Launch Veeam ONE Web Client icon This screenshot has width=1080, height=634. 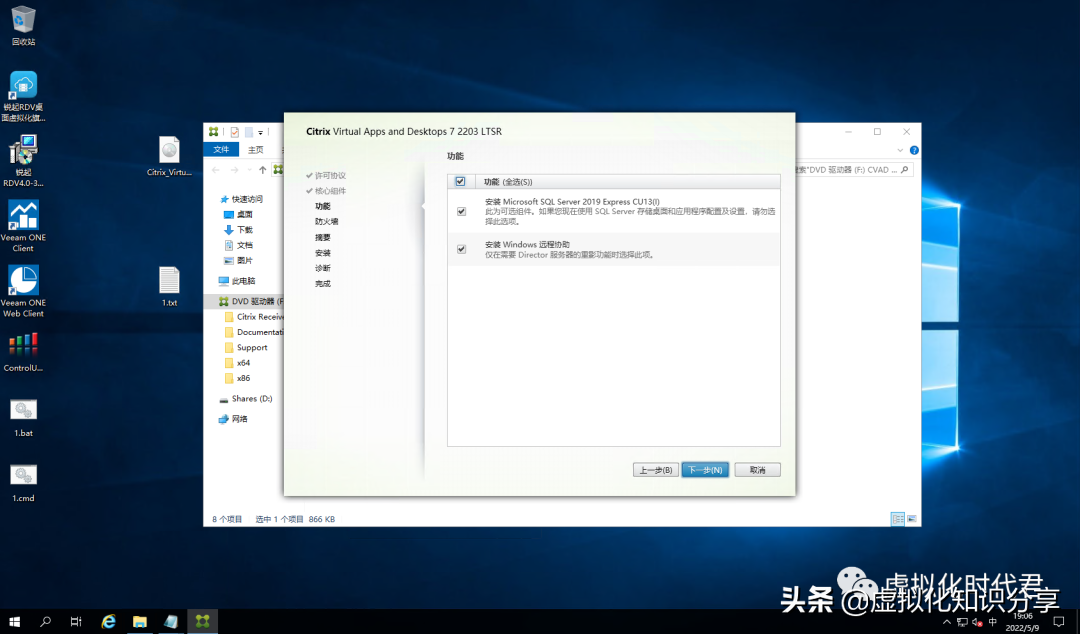pyautogui.click(x=23, y=291)
